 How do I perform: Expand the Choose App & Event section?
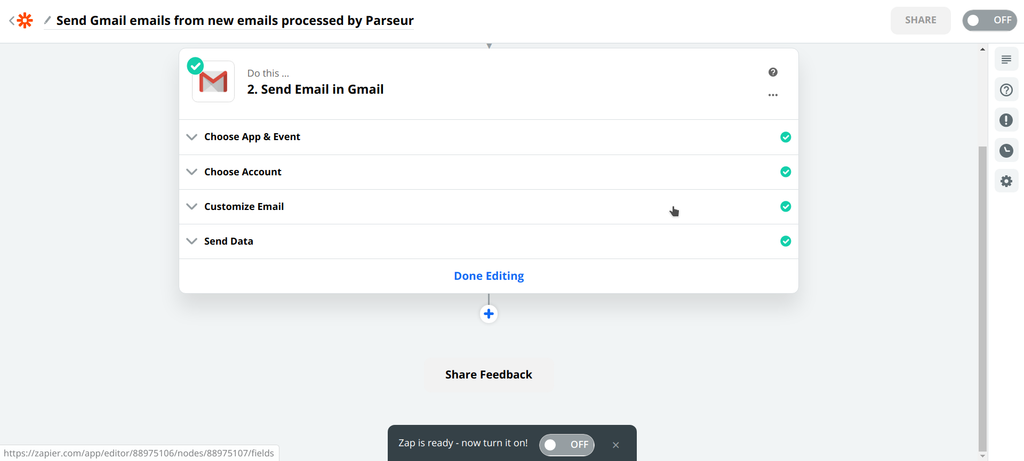click(252, 137)
